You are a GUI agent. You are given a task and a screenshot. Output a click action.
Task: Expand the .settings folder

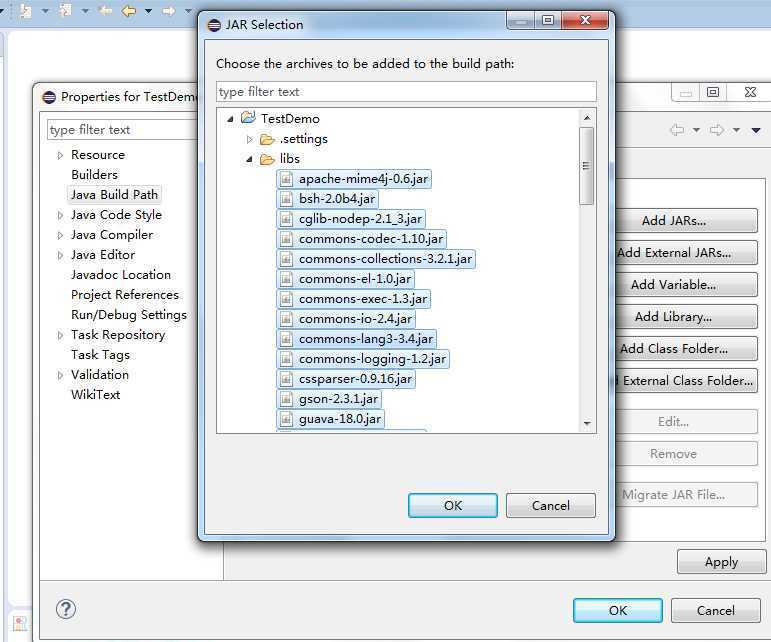249,140
